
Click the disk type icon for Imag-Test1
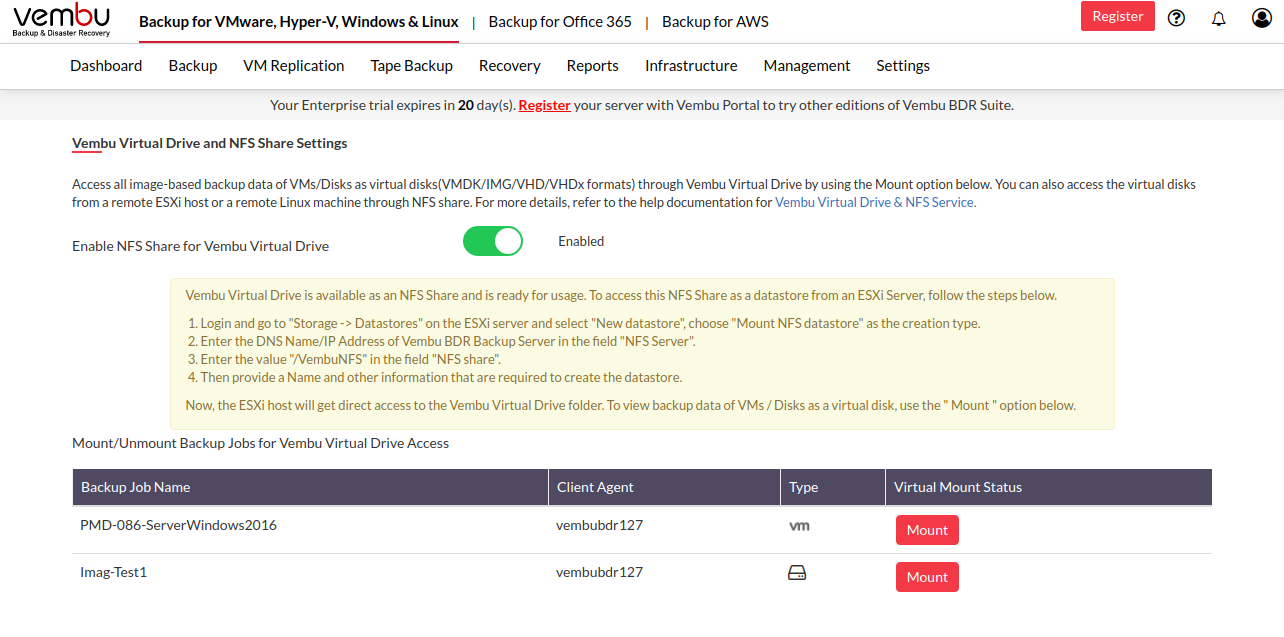797,573
